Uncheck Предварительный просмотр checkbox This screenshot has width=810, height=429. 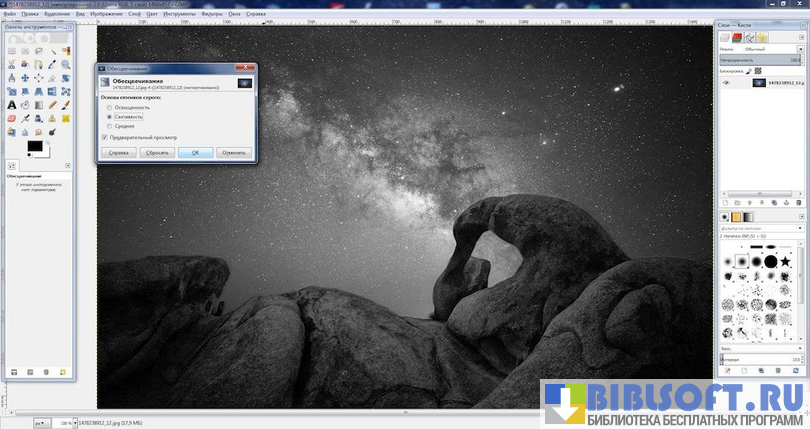click(x=105, y=137)
